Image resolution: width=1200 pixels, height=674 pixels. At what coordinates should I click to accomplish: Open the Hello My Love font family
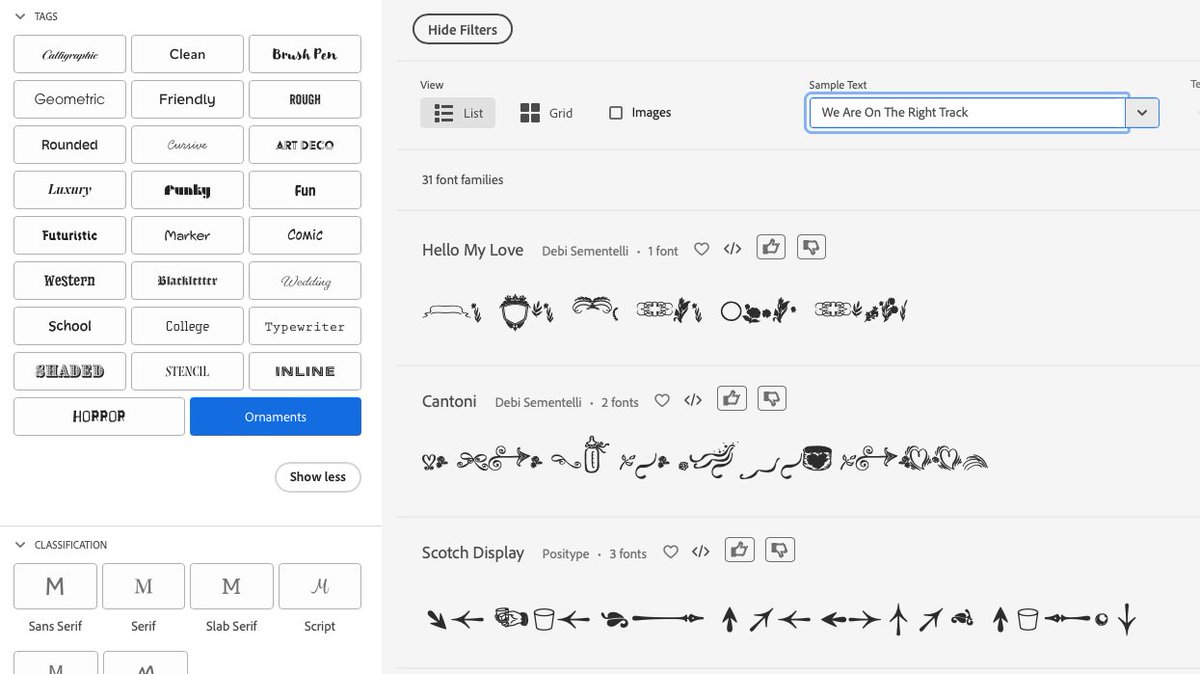[x=473, y=250]
